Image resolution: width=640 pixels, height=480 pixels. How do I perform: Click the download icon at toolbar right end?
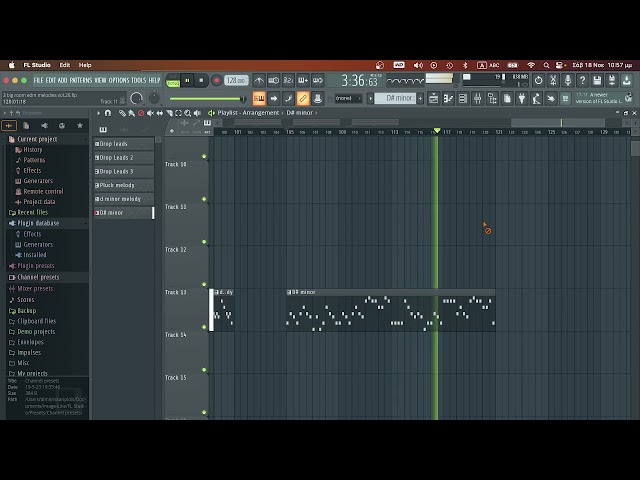pos(627,80)
